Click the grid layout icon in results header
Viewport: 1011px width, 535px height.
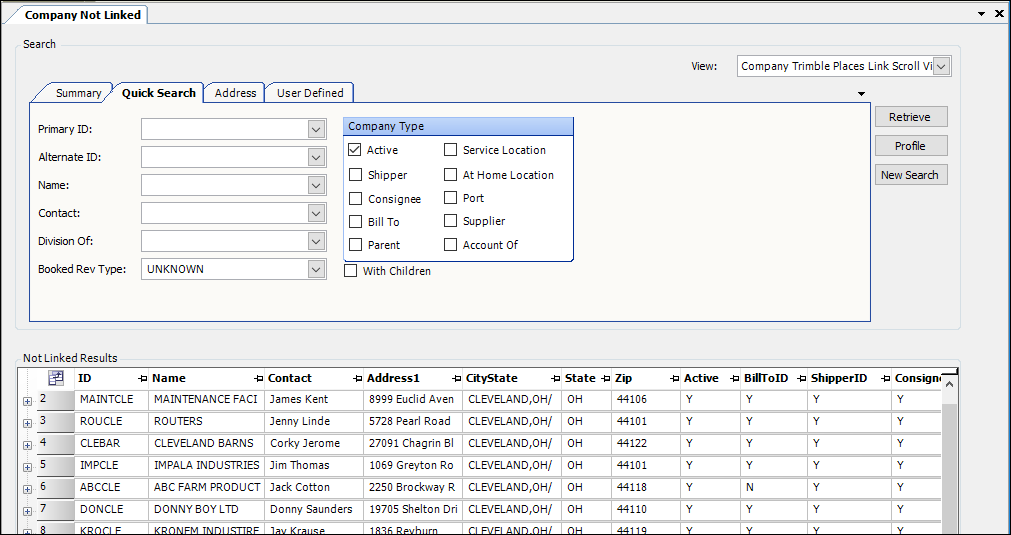pyautogui.click(x=56, y=378)
